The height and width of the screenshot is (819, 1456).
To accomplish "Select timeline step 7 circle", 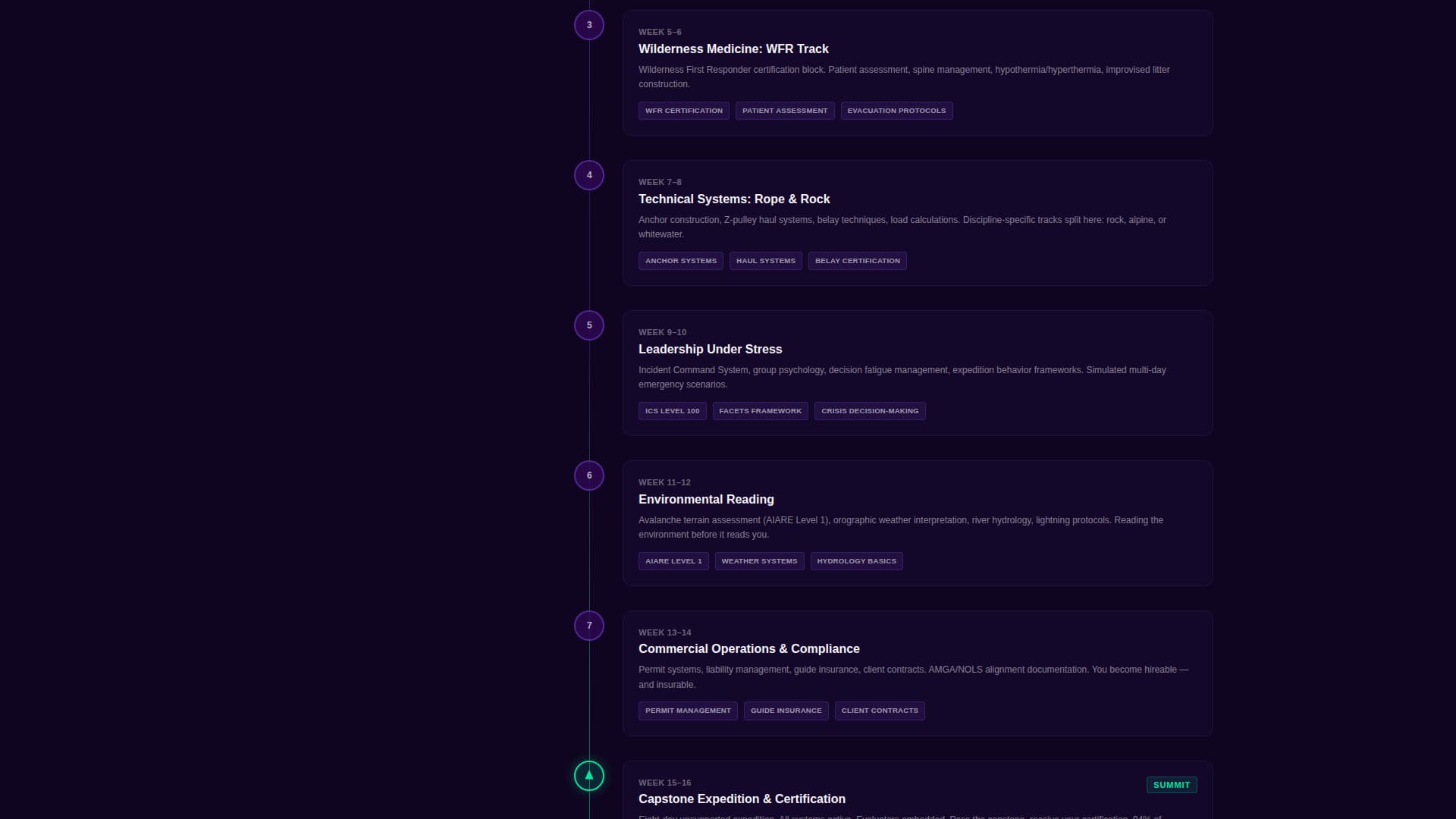I will coord(589,626).
